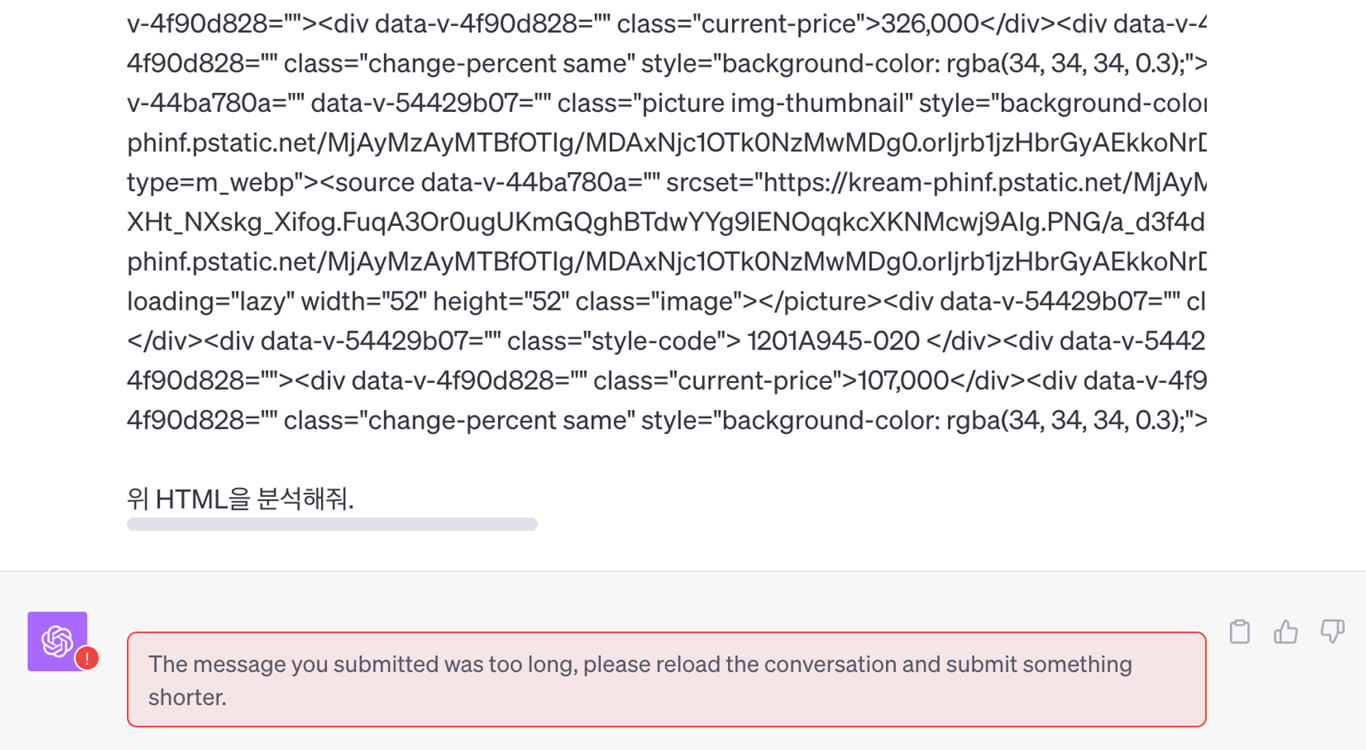Click the first 'change-percent same' code line

click(666, 64)
